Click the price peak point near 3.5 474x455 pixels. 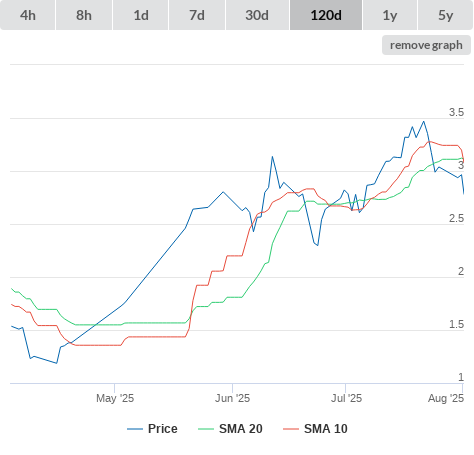pyautogui.click(x=424, y=122)
